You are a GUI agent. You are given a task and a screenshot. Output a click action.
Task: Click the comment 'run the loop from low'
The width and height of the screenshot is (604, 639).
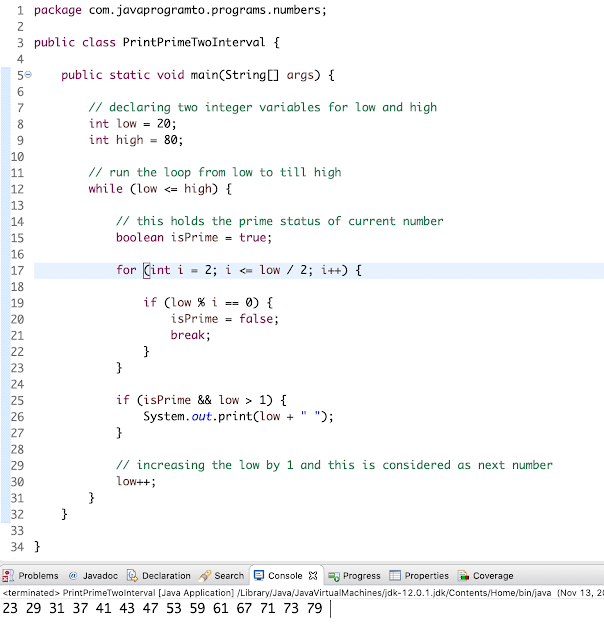point(215,172)
